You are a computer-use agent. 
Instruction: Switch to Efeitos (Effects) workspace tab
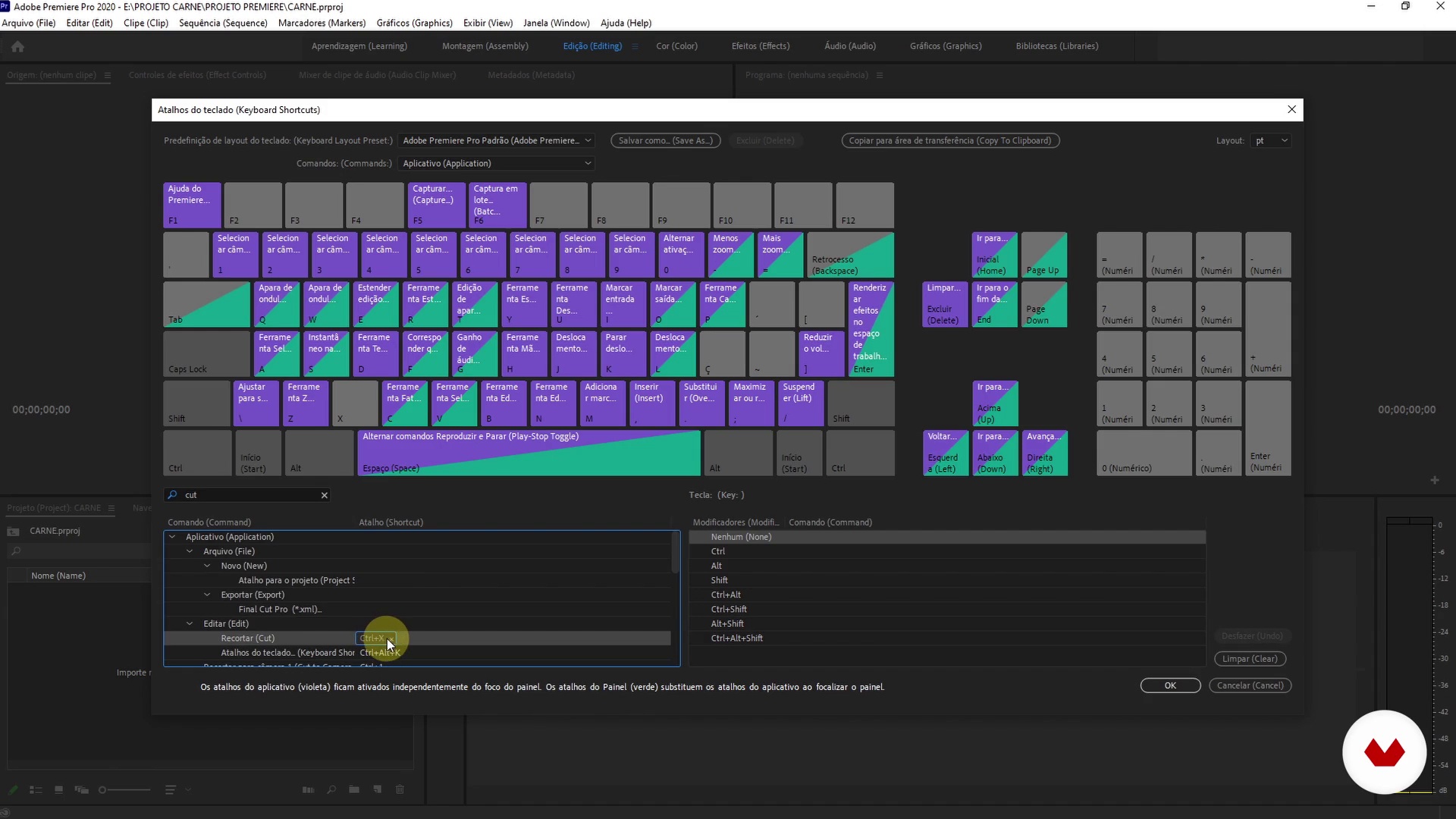(x=760, y=46)
